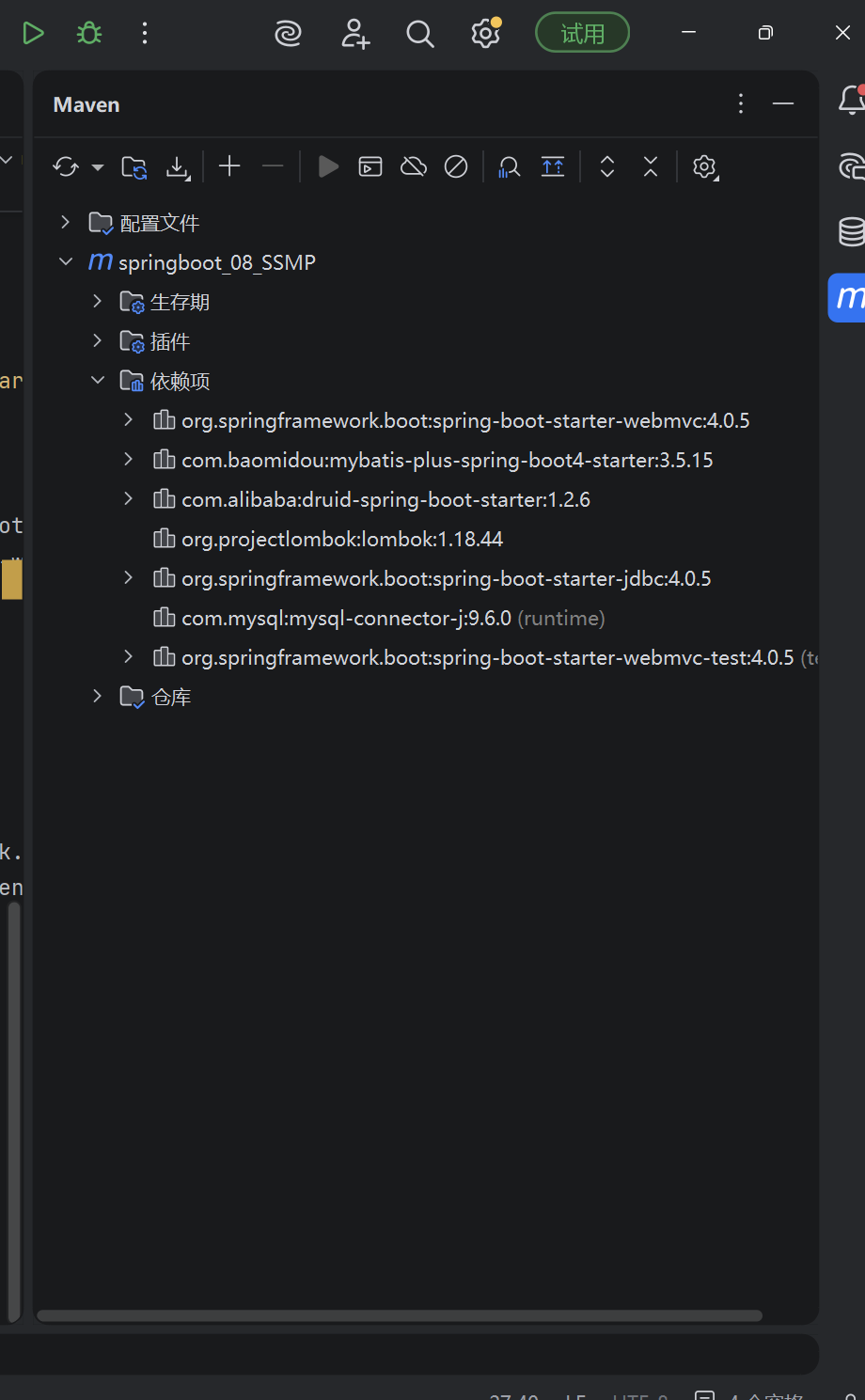Viewport: 865px width, 1400px height.
Task: Open Search Everywhere magnifier
Action: coord(420,34)
